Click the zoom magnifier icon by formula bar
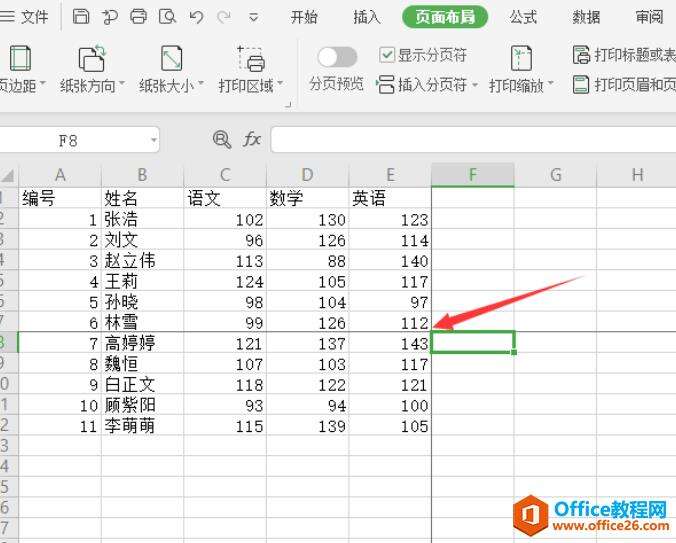 [222, 140]
